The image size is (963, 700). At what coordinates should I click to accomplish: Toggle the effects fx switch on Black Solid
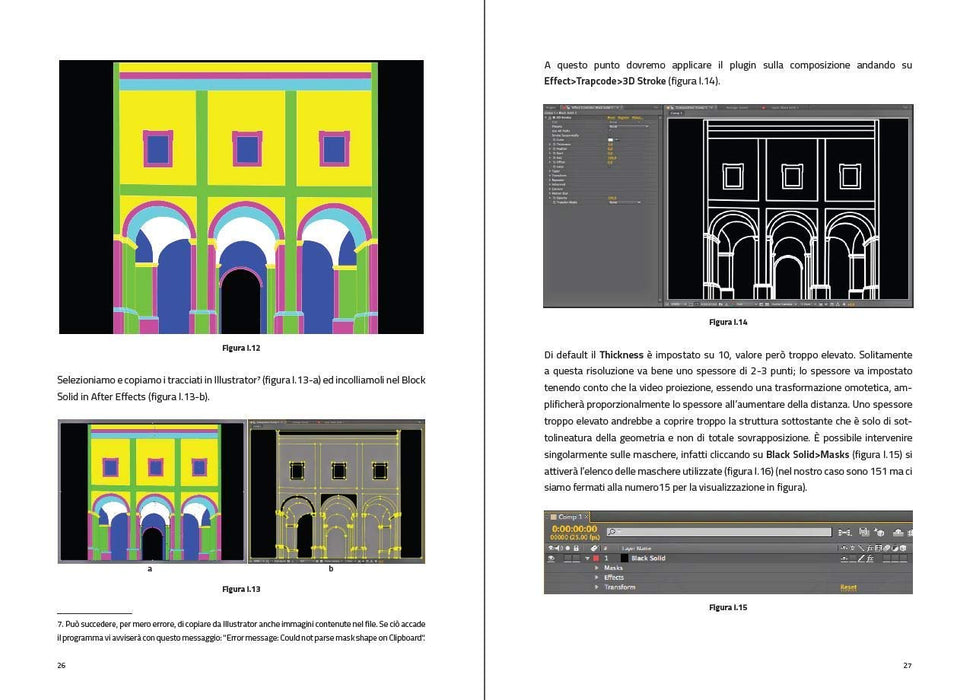click(870, 558)
